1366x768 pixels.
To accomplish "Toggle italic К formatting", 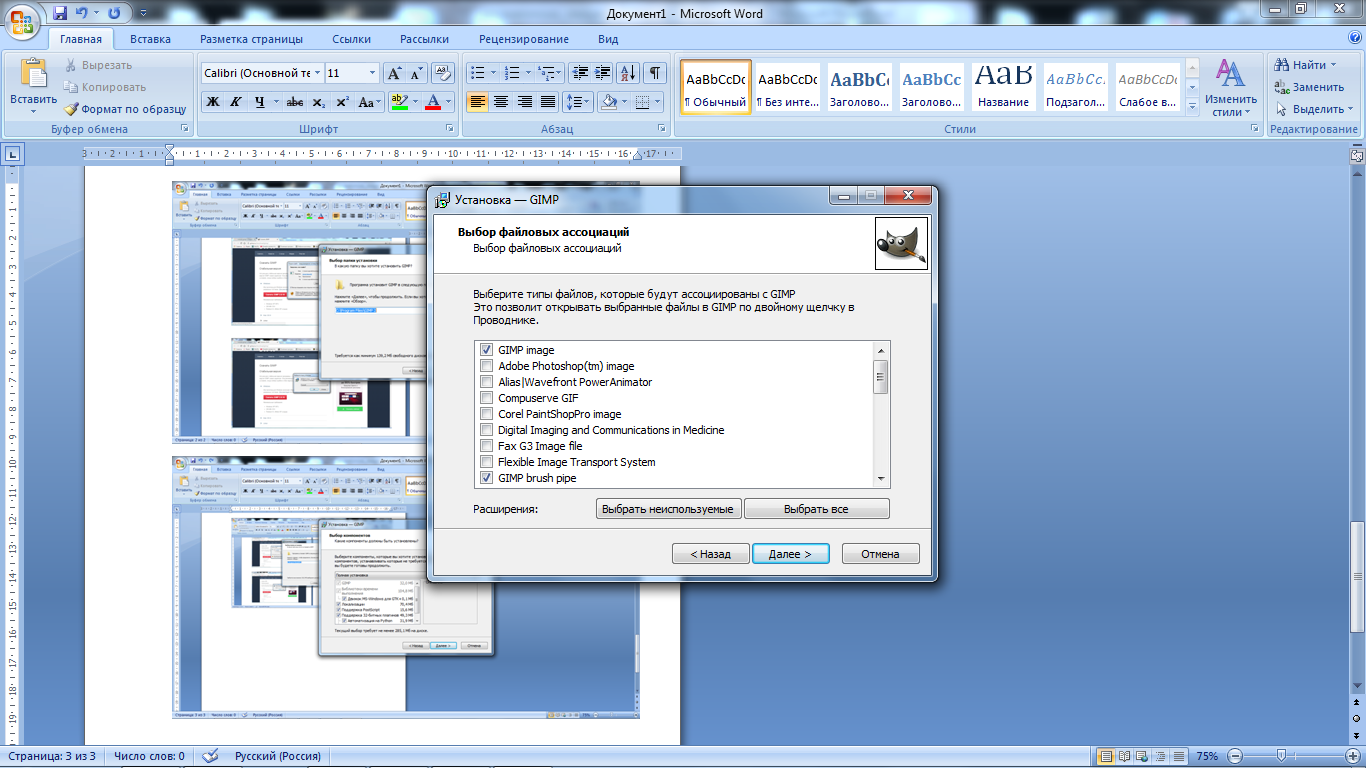I will coord(236,102).
